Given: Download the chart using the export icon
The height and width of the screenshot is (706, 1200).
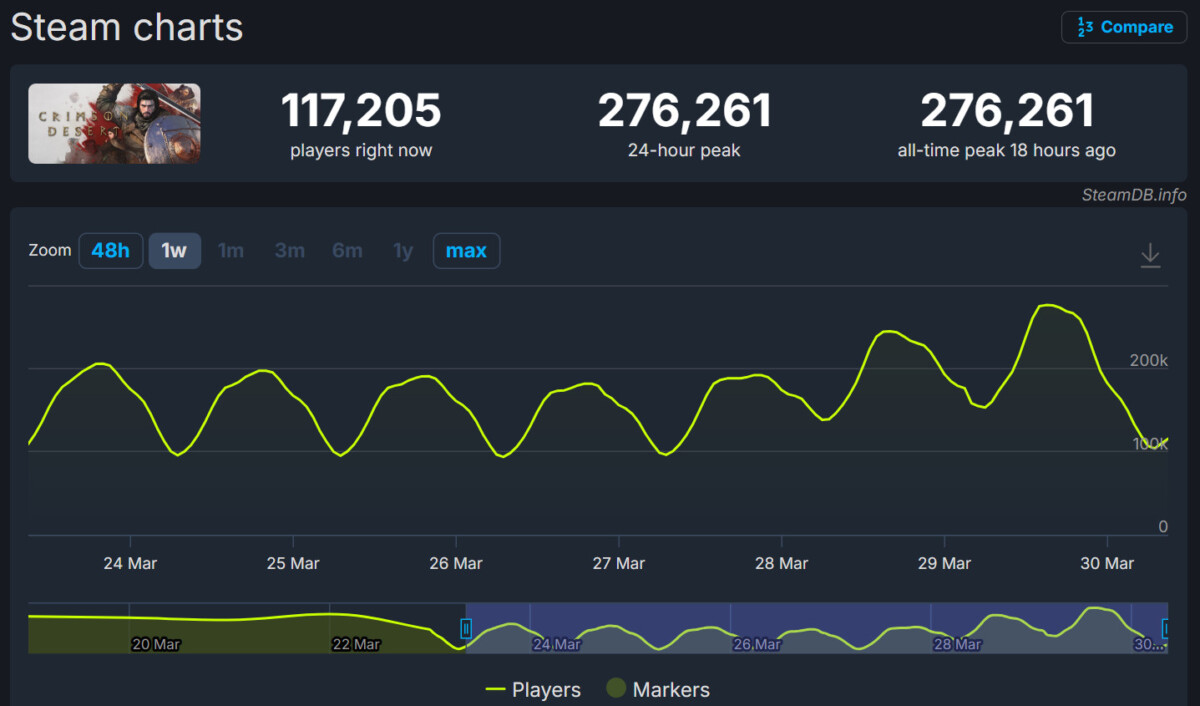Looking at the screenshot, I should click(x=1150, y=255).
